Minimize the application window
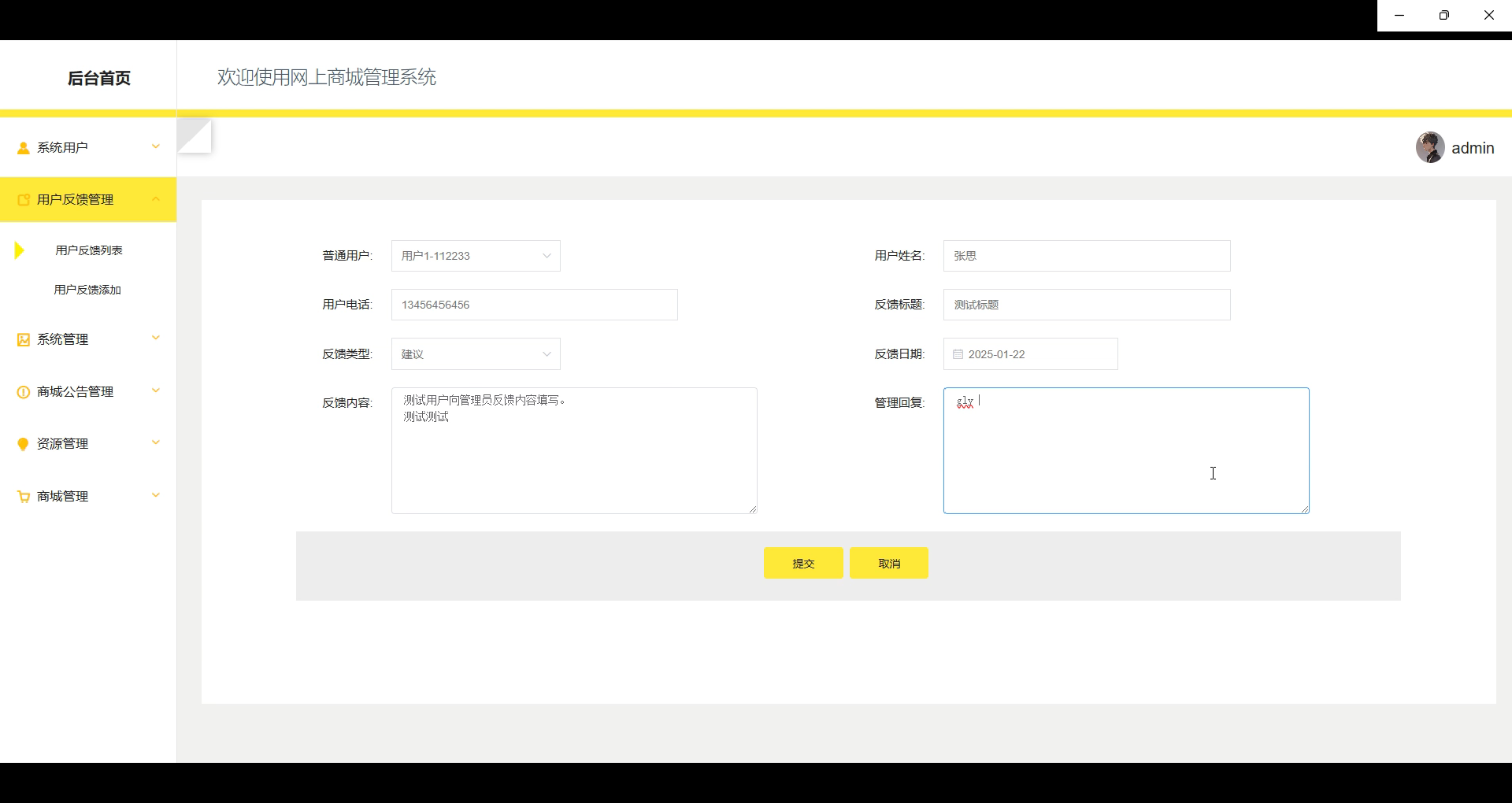1512x803 pixels. click(x=1399, y=16)
